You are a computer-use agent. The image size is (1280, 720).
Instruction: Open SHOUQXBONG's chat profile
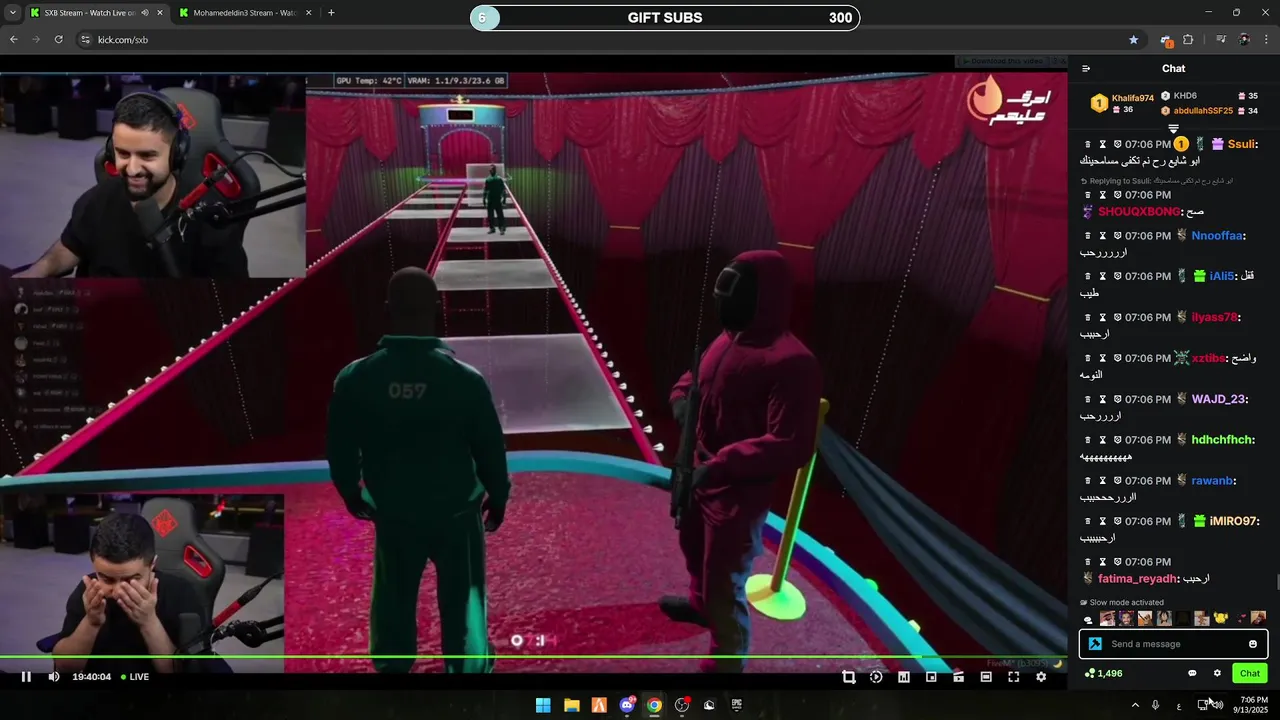1140,212
